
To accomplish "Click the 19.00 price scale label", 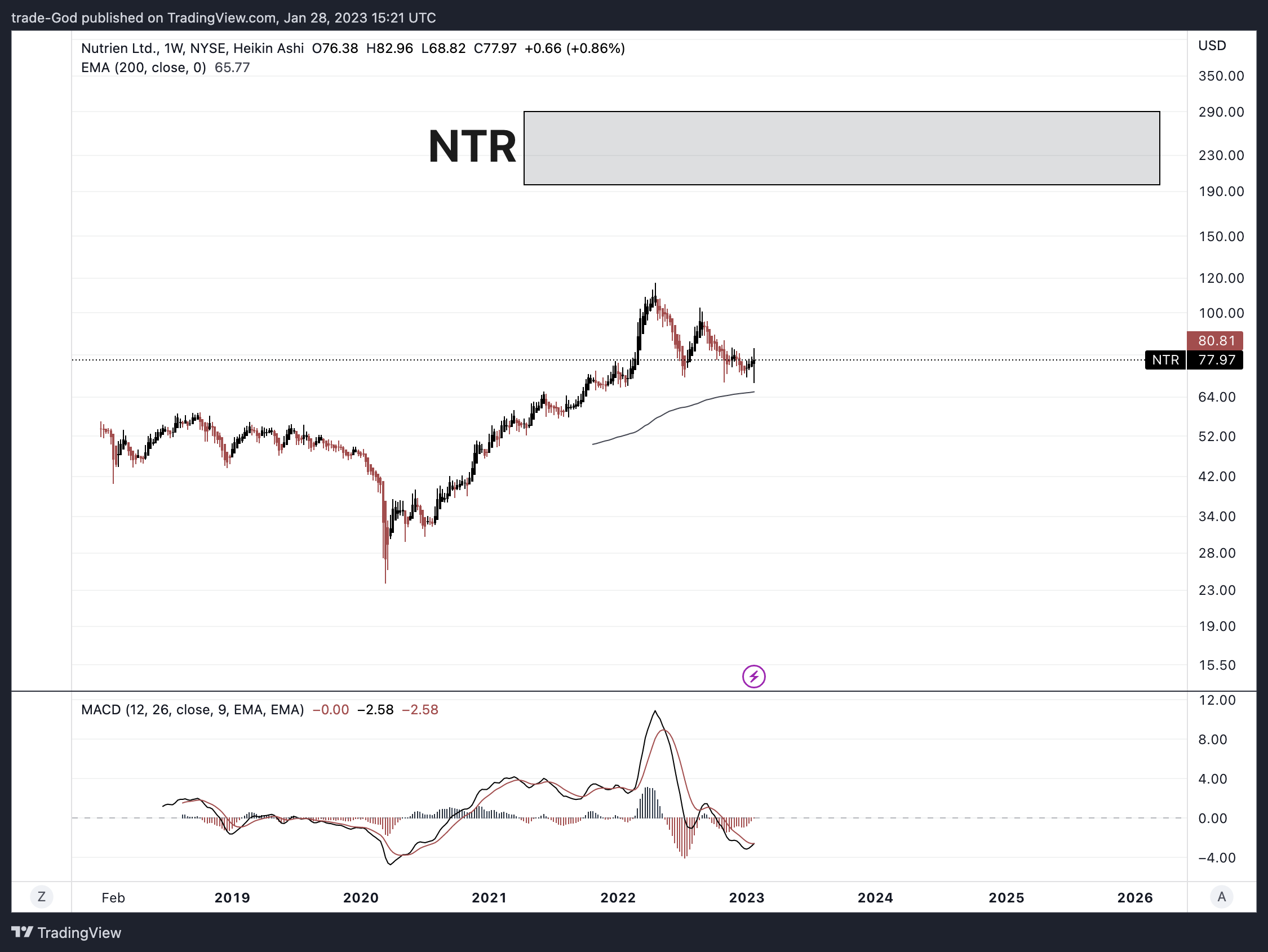I will point(1217,626).
